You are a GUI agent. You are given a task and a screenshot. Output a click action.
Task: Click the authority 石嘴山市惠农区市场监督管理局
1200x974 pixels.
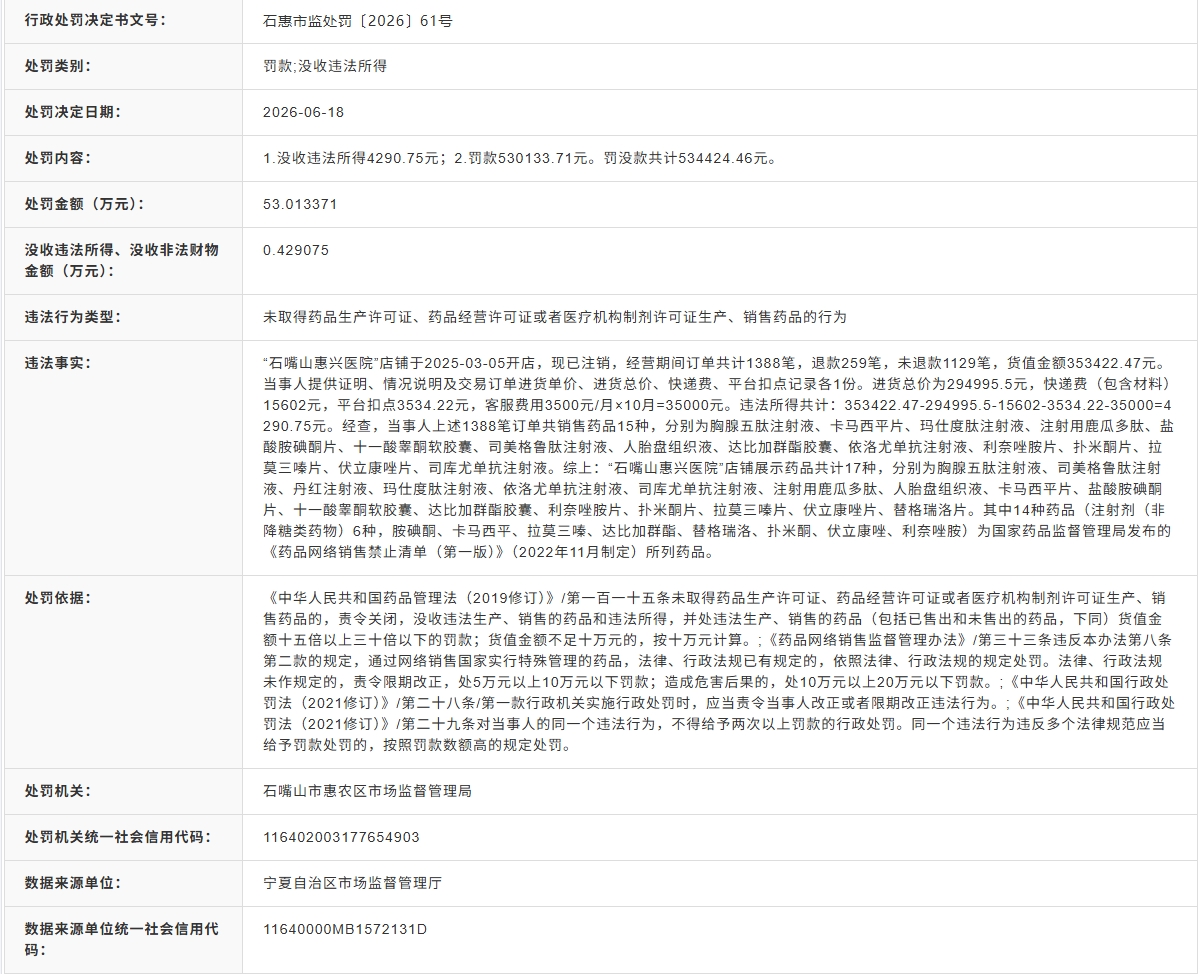[x=367, y=791]
